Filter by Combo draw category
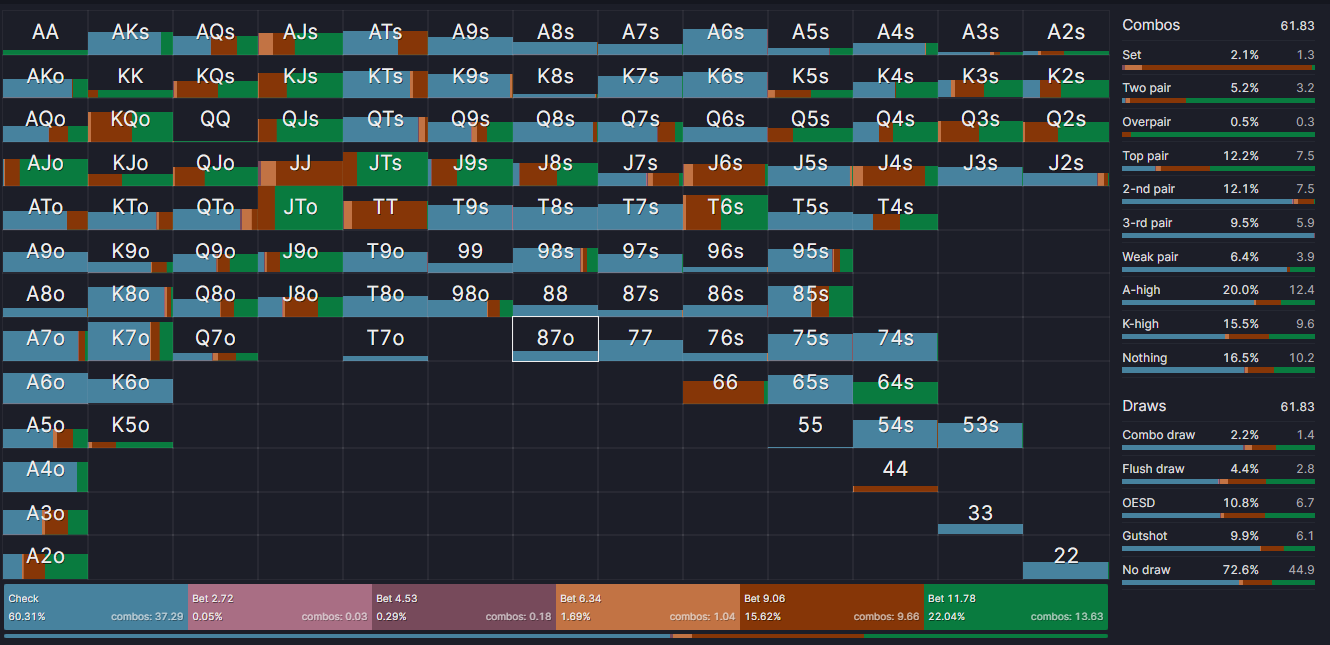The height and width of the screenshot is (645, 1330). click(x=1180, y=434)
